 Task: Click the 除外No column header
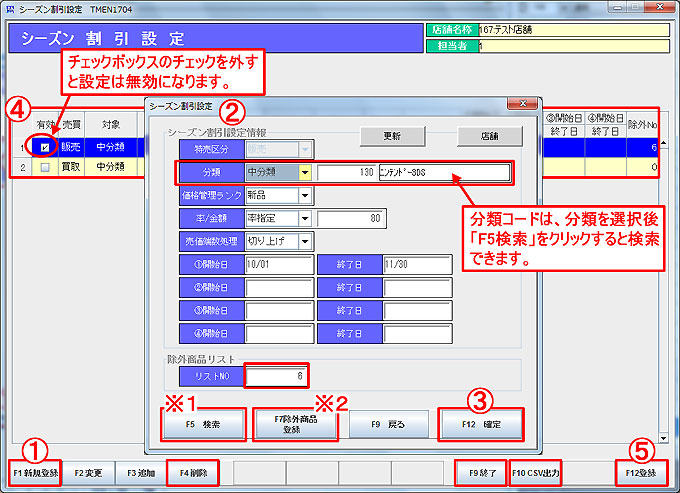tap(642, 125)
